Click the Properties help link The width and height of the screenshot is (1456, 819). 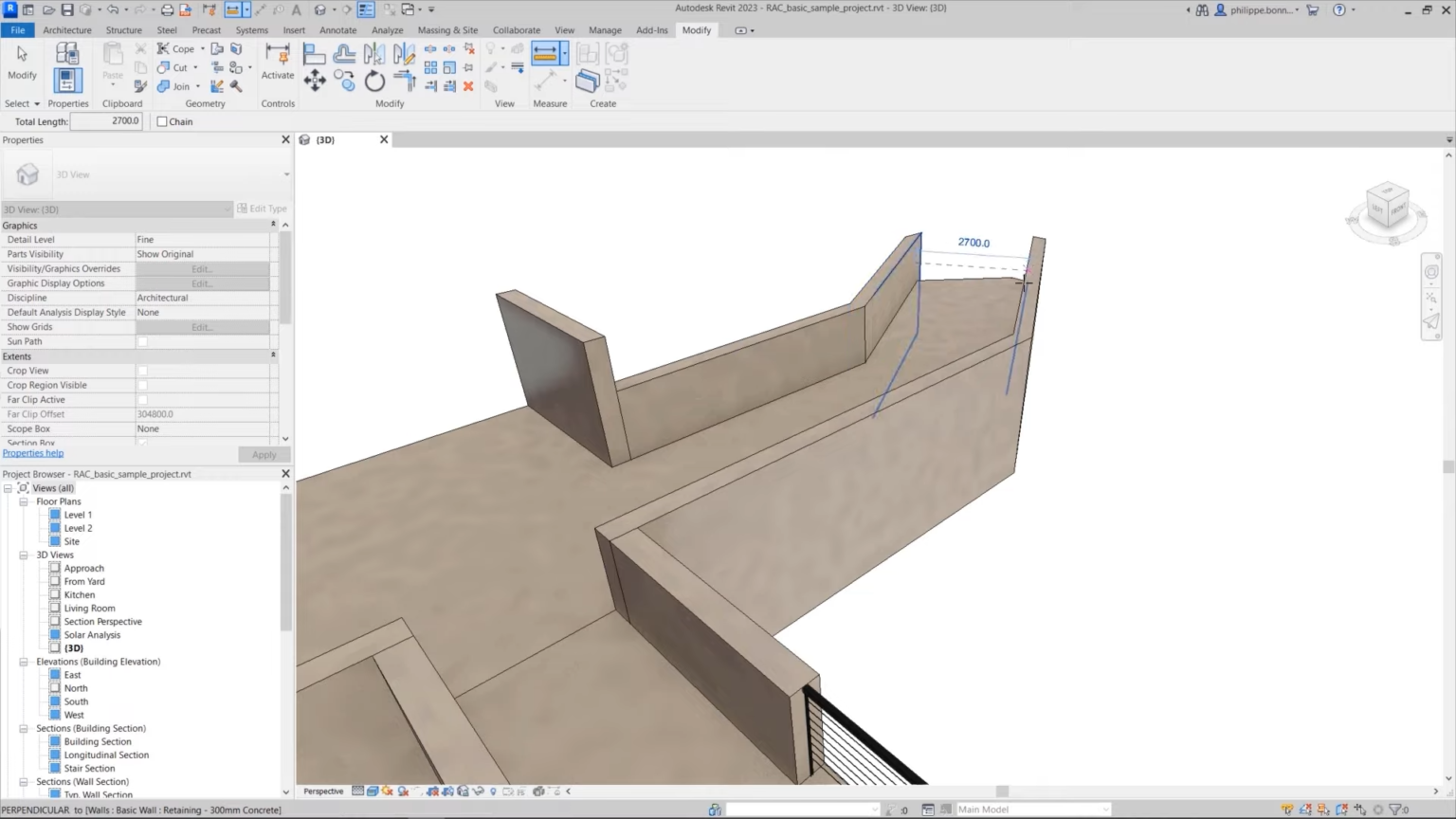pyautogui.click(x=33, y=453)
